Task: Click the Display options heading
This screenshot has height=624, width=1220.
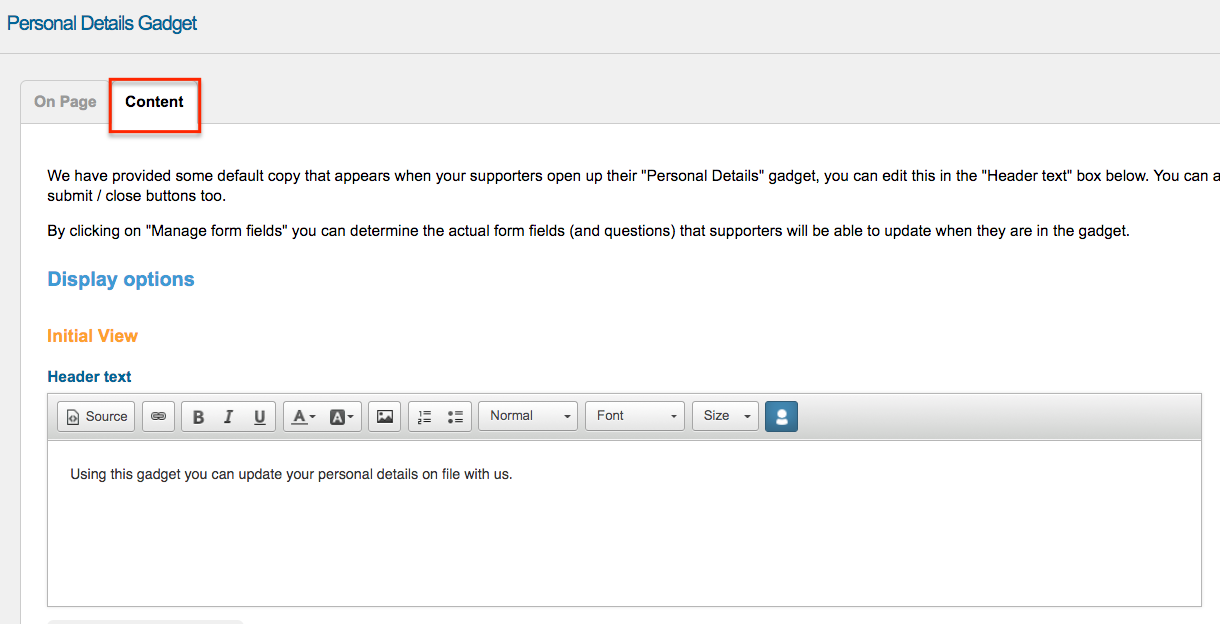Action: [121, 280]
